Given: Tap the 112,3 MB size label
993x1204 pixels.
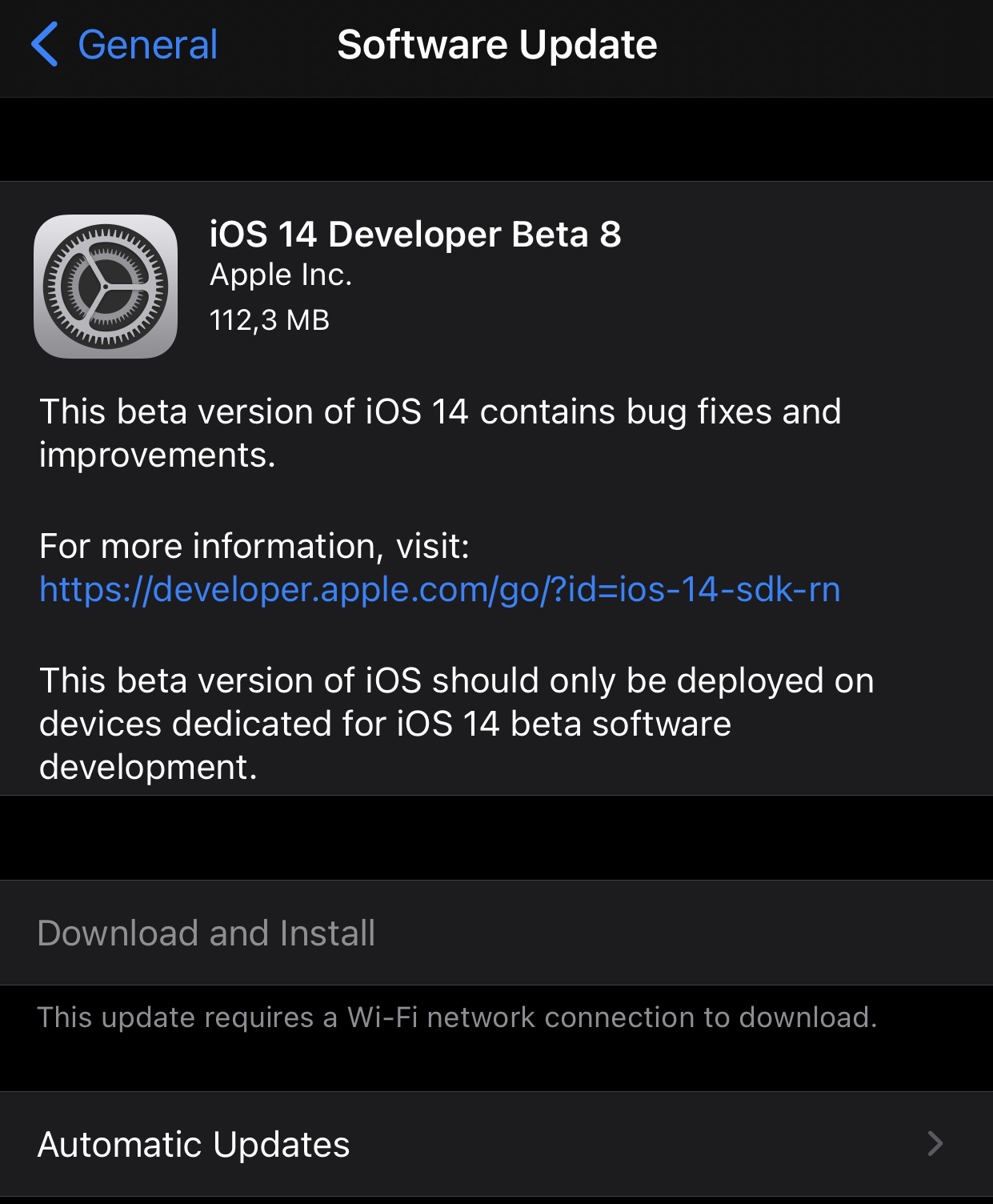Looking at the screenshot, I should click(x=270, y=320).
